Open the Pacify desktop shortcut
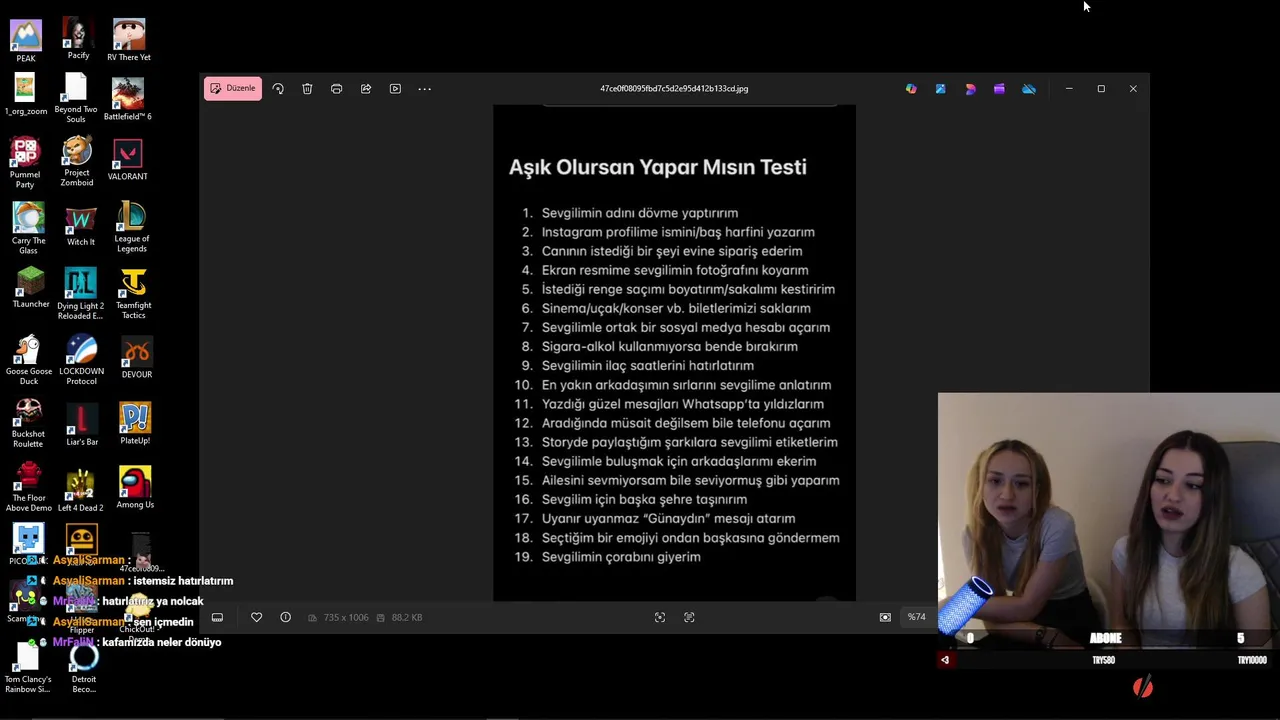 (78, 40)
